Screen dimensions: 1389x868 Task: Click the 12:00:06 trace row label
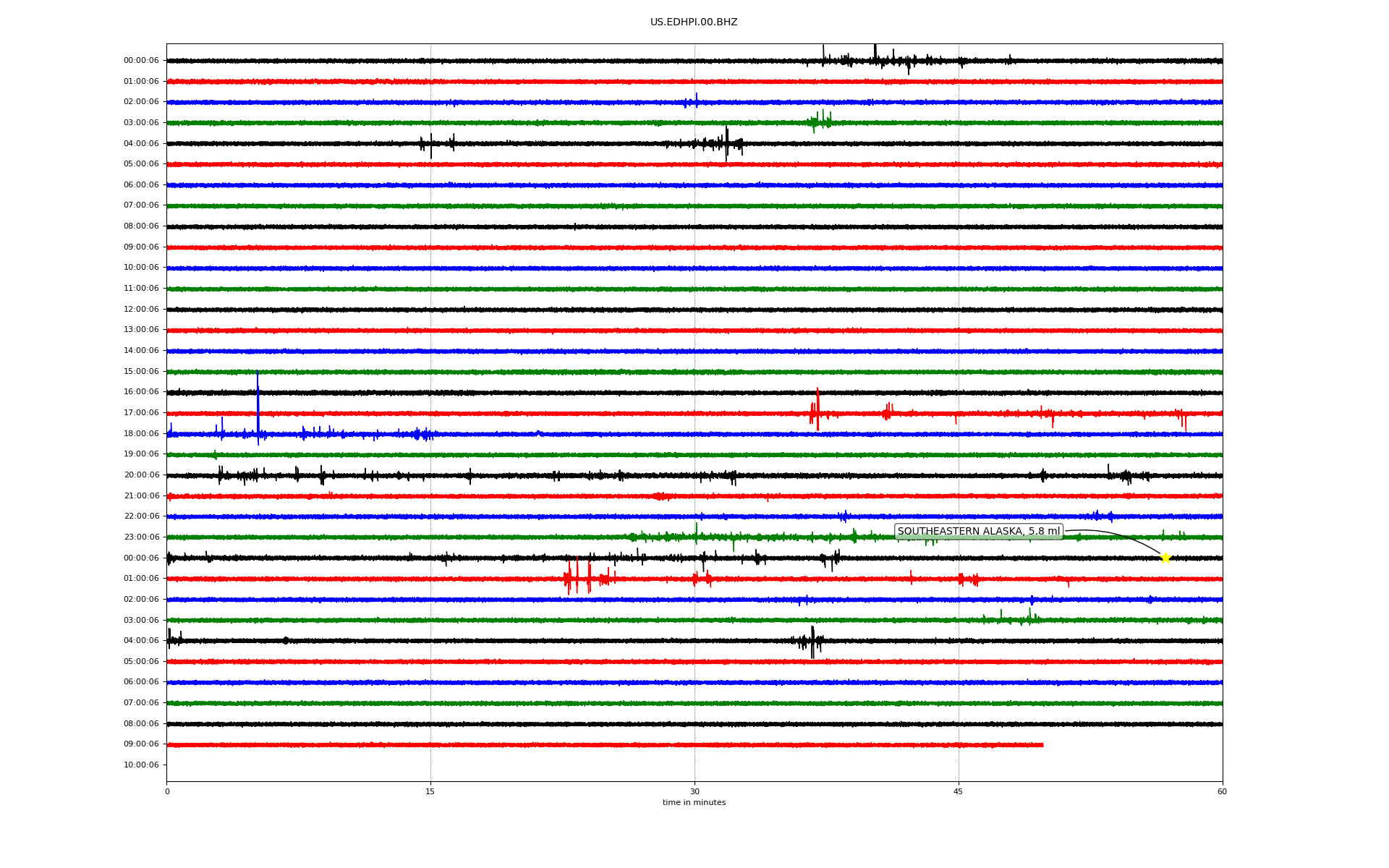141,310
